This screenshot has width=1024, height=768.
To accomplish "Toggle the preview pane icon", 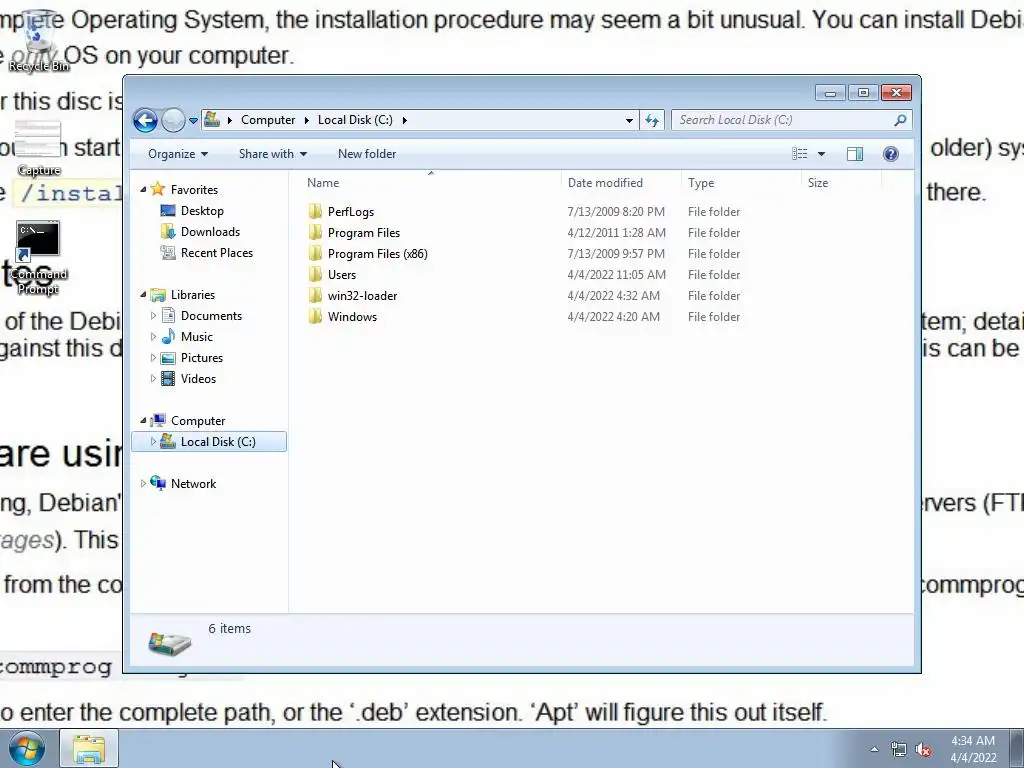I will (x=854, y=153).
